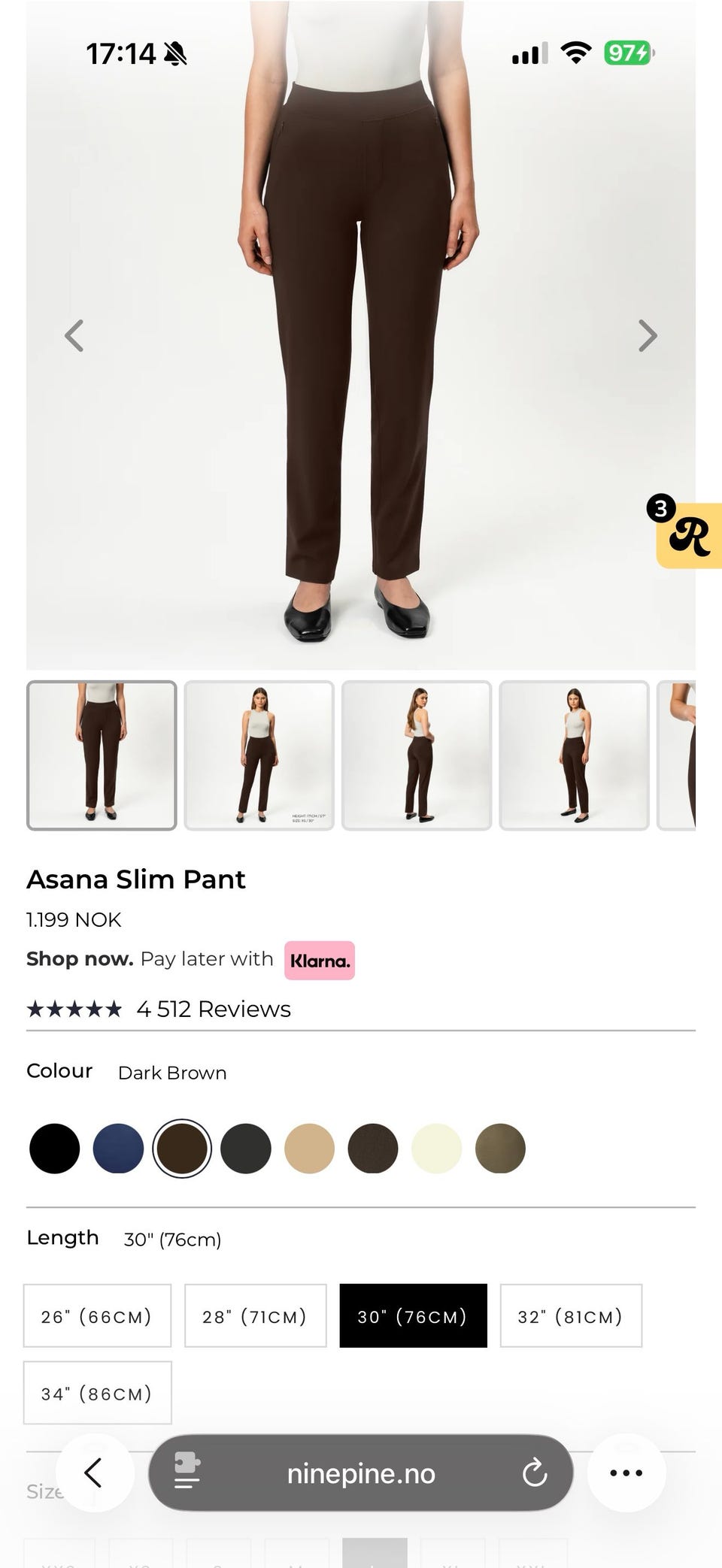This screenshot has height=1568, width=722.
Task: Open the page reader options icon
Action: (x=187, y=1472)
